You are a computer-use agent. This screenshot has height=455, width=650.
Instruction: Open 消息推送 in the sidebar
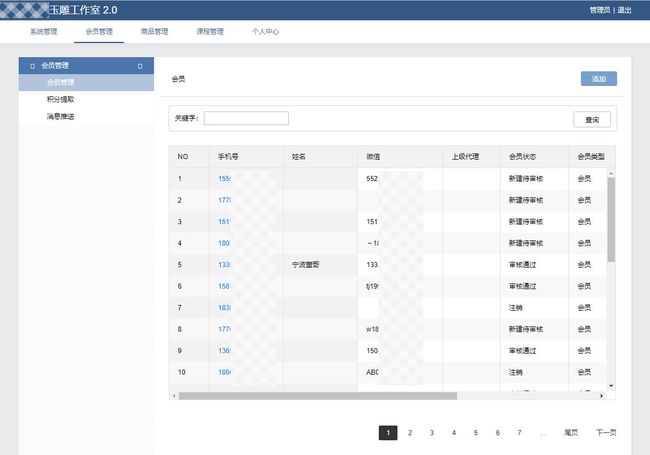point(61,116)
